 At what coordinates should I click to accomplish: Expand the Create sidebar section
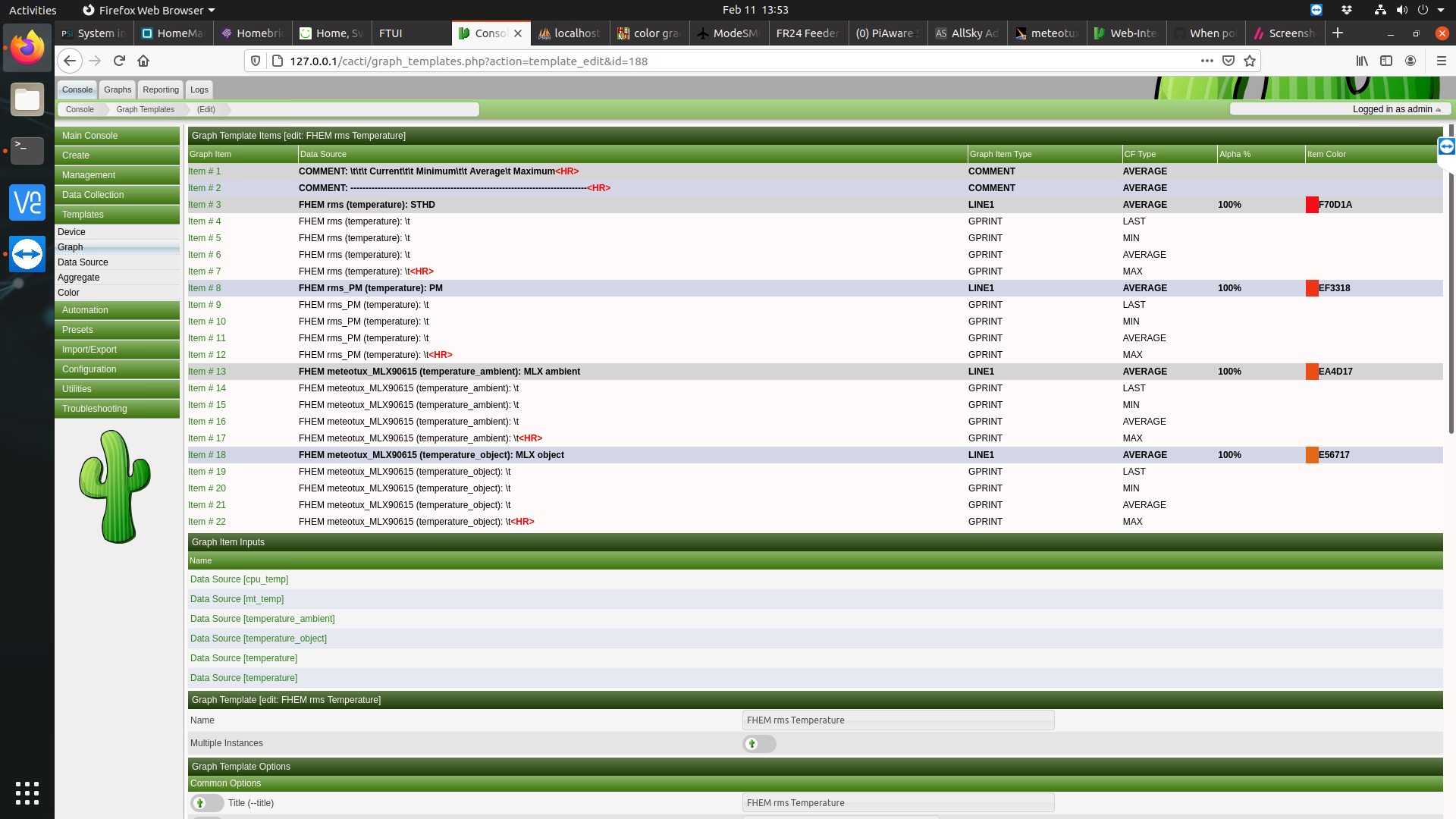tap(117, 155)
